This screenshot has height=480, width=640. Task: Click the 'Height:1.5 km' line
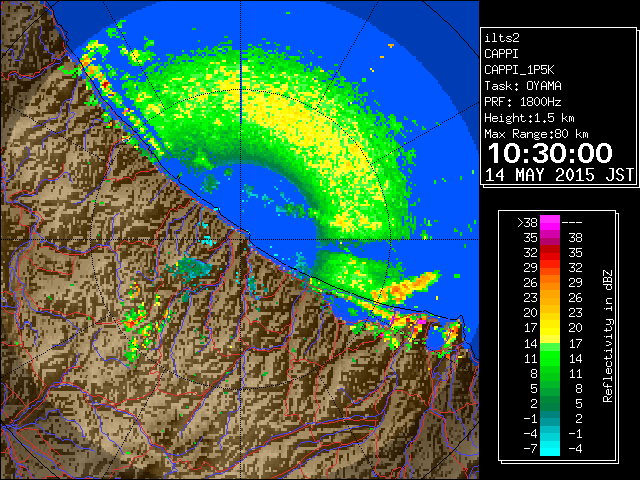(529, 118)
